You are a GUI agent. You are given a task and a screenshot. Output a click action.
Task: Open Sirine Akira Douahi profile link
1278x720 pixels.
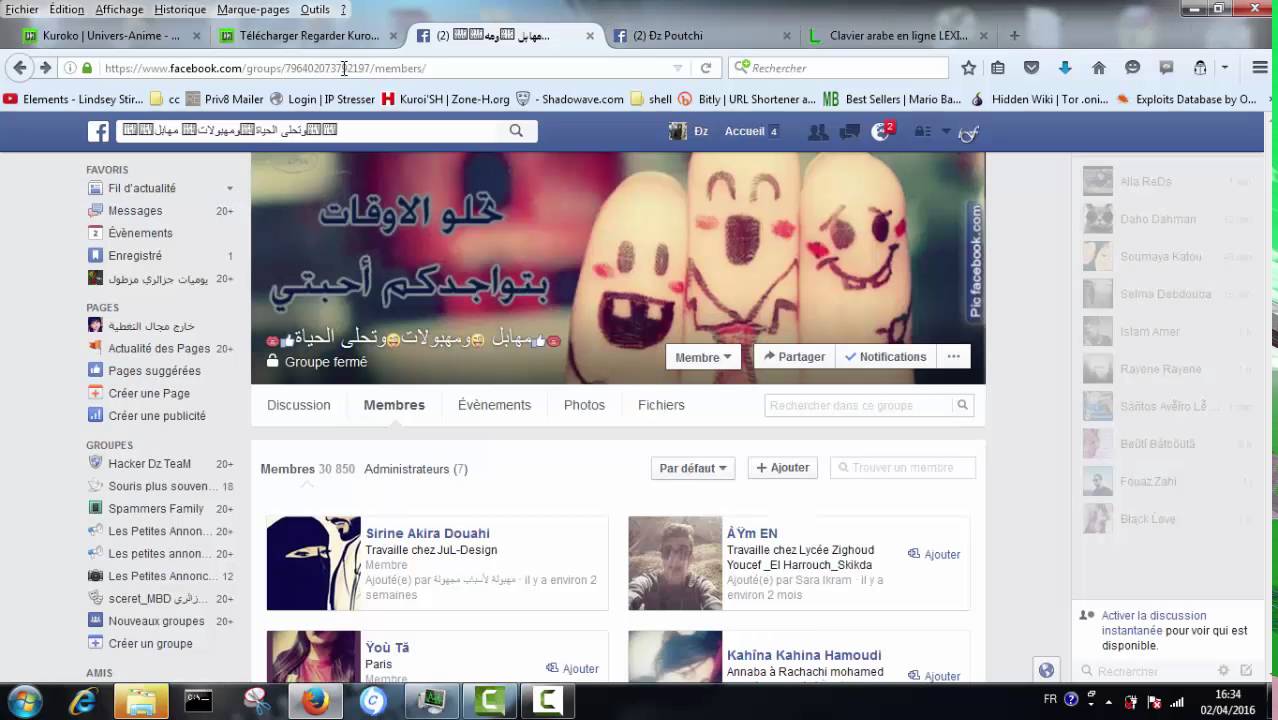(x=427, y=533)
